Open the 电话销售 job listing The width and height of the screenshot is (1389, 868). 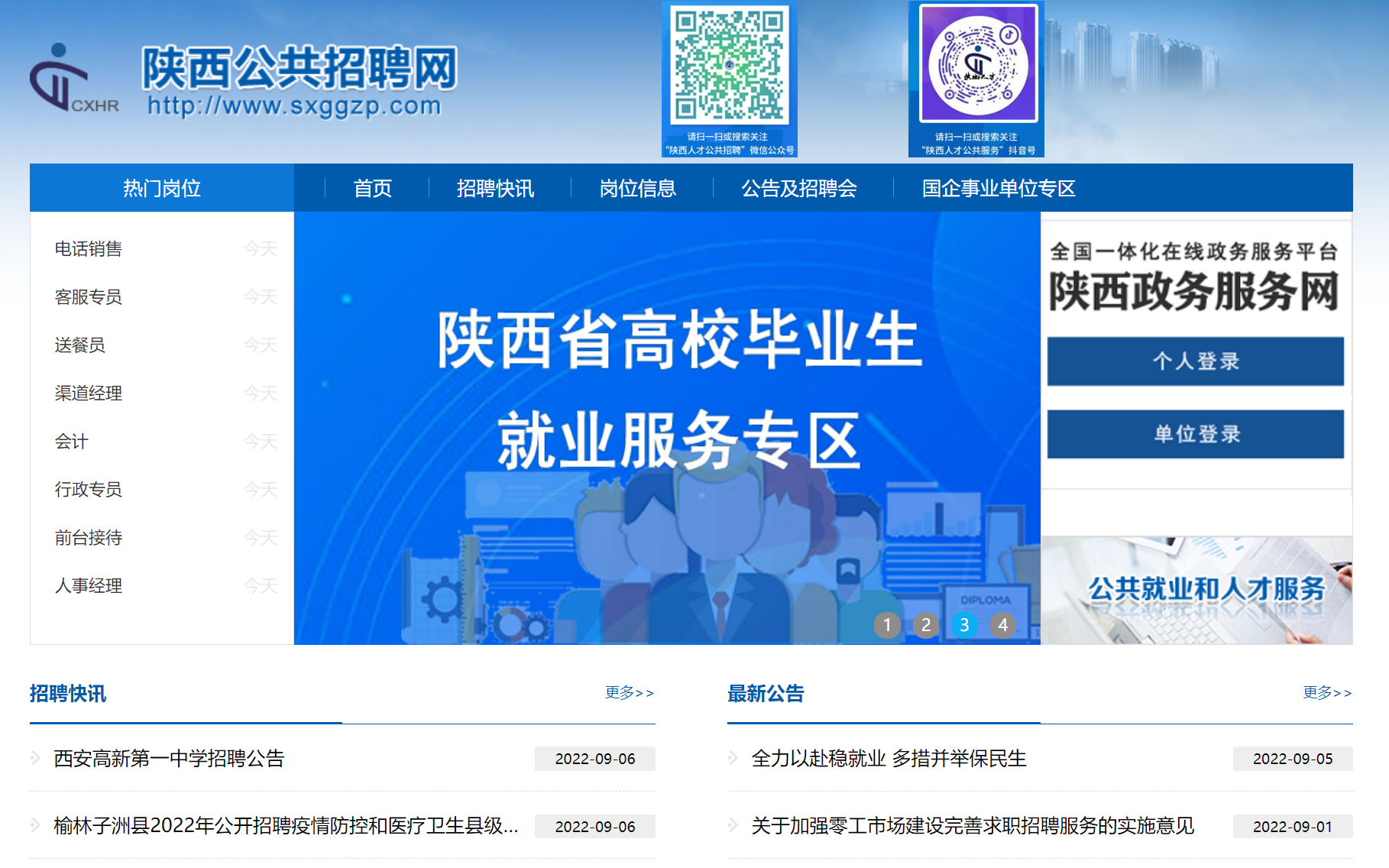[89, 249]
